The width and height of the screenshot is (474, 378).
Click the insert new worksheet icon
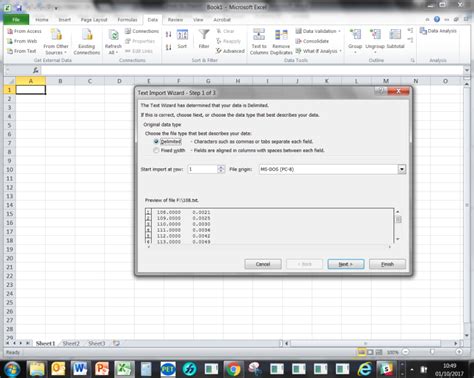point(116,343)
